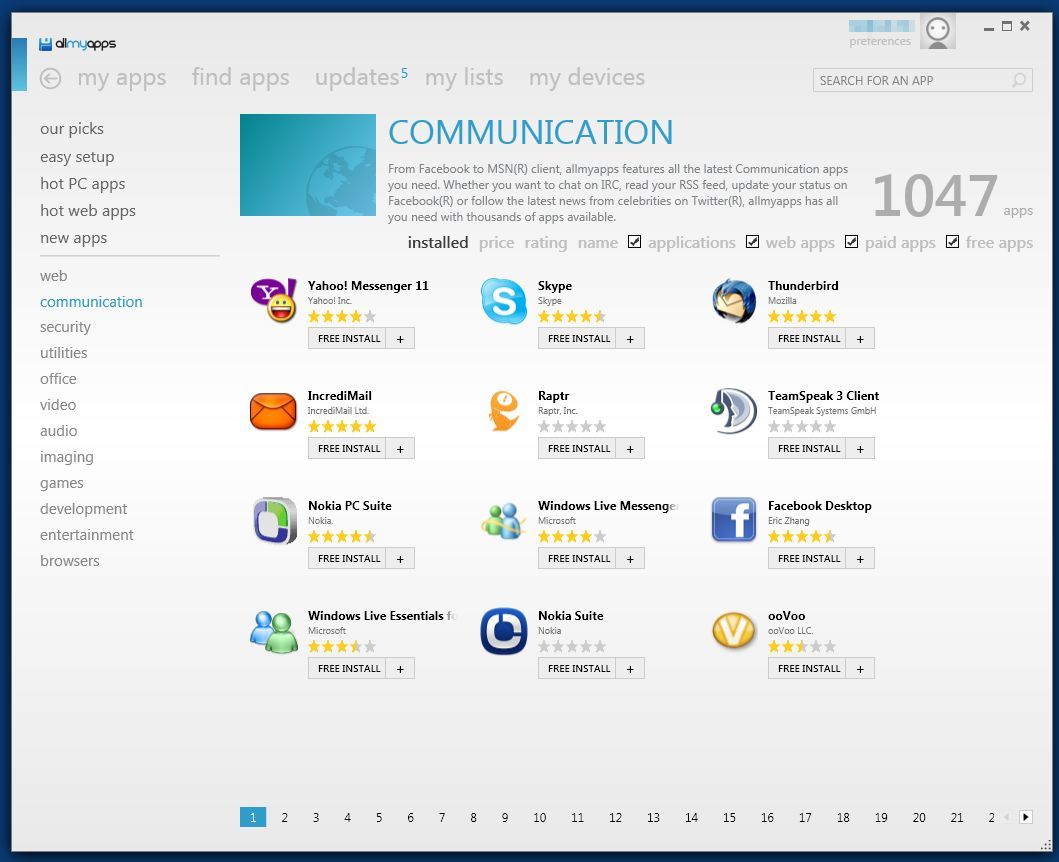Click the search for an app field
Image resolution: width=1059 pixels, height=862 pixels.
pos(923,80)
